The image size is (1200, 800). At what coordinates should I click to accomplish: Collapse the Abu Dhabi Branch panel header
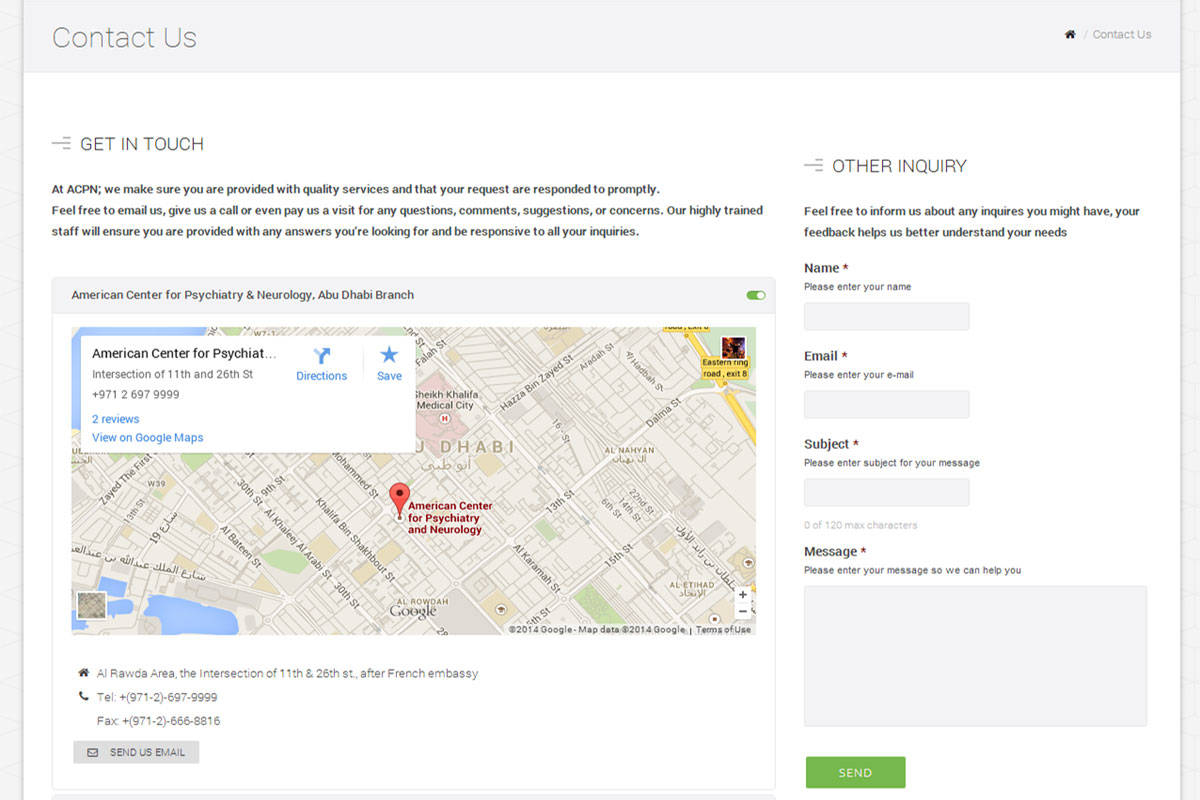tap(414, 295)
